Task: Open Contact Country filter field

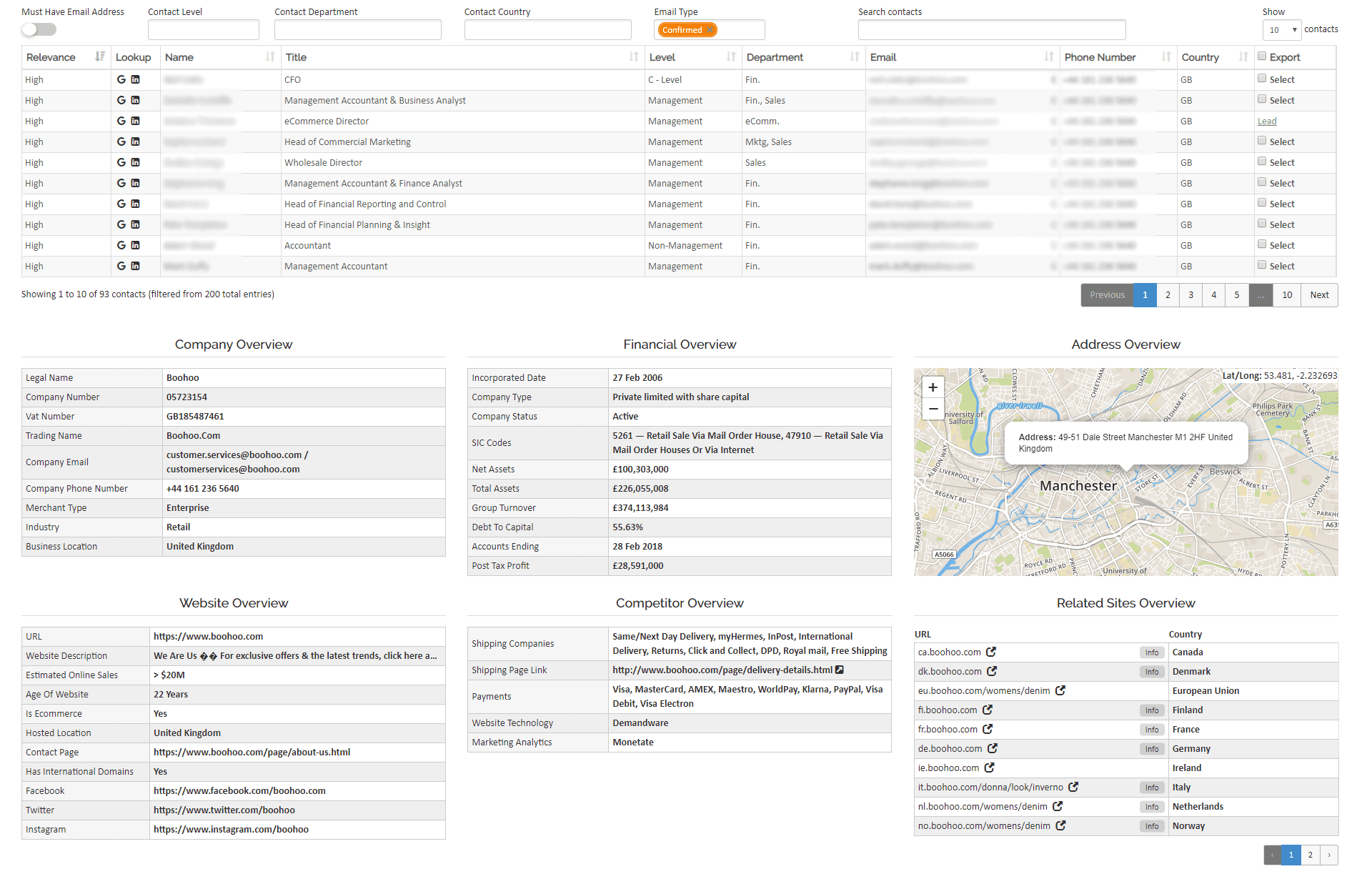Action: [548, 30]
